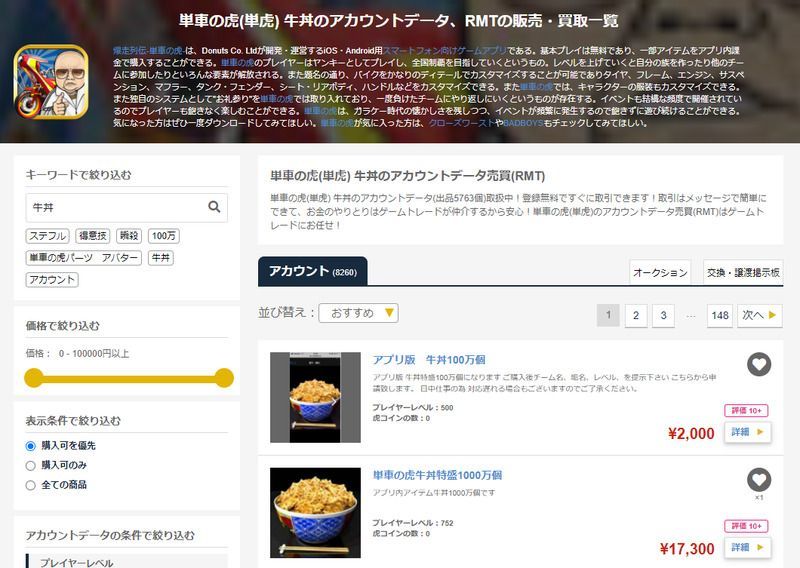This screenshot has height=568, width=800.
Task: Open the おすすめ sort dropdown
Action: click(x=358, y=313)
